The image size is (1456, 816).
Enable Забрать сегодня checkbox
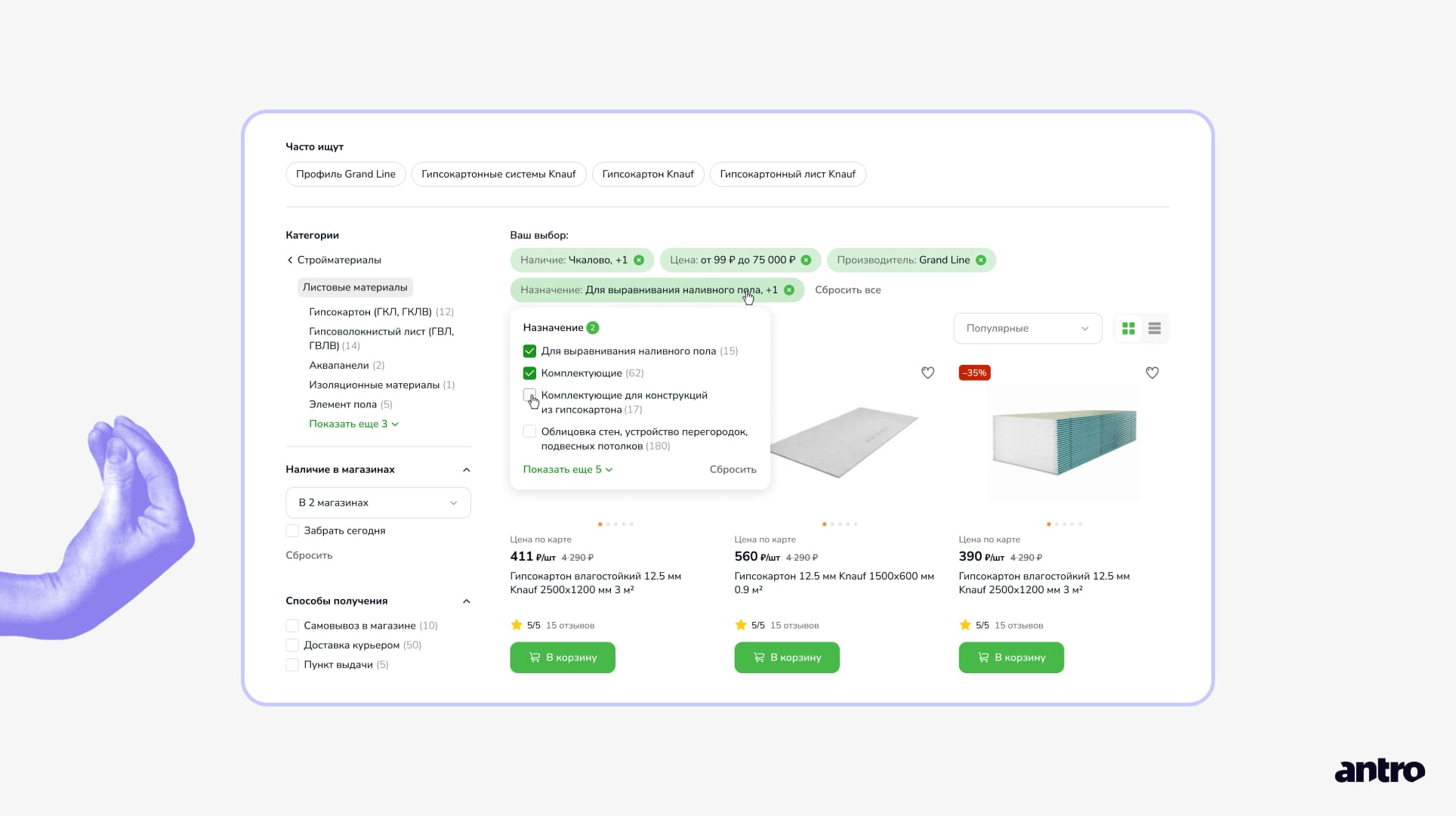click(292, 531)
